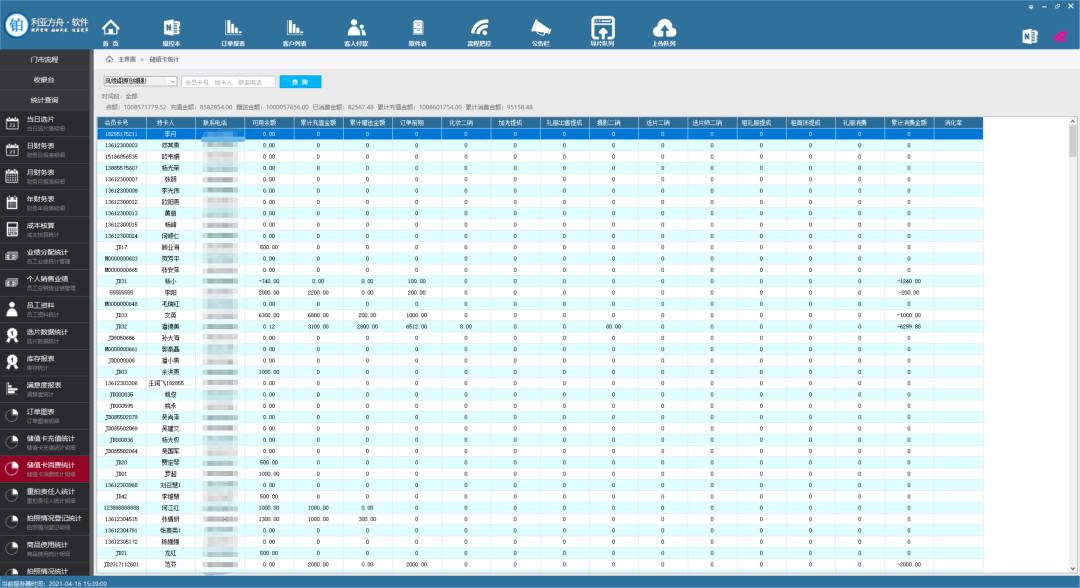Open the 客户列表 toolbar icon
The width and height of the screenshot is (1080, 588).
pyautogui.click(x=295, y=32)
